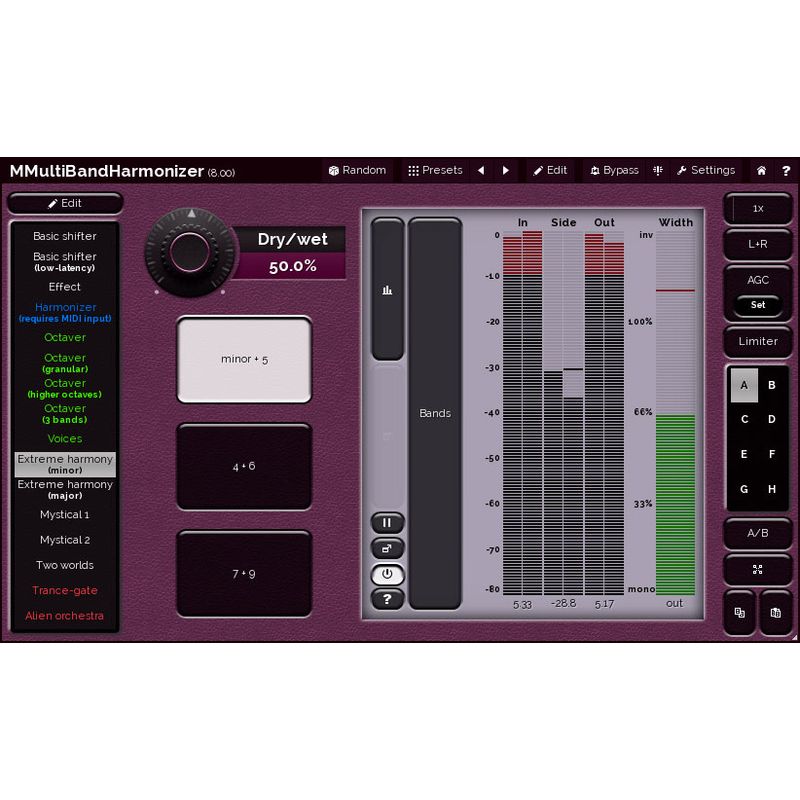Viewport: 800px width, 800px height.
Task: Toggle the Limiter
Action: pos(758,341)
